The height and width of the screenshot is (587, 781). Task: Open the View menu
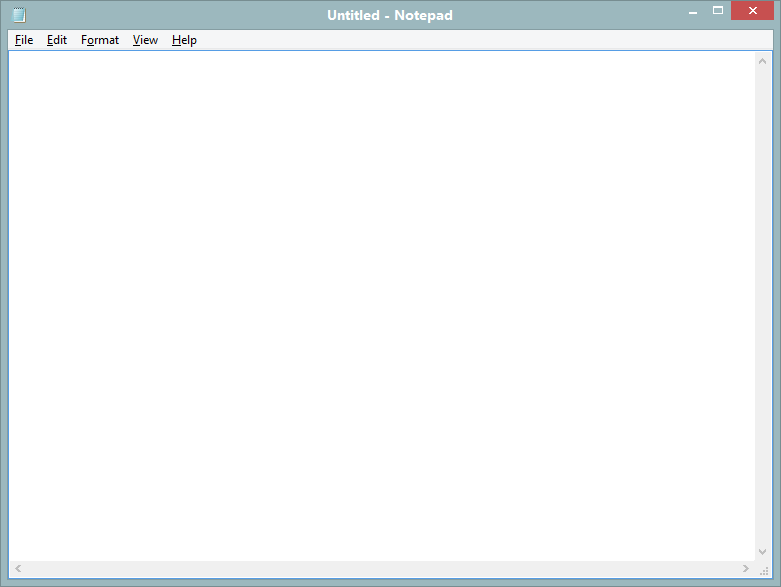pyautogui.click(x=145, y=40)
